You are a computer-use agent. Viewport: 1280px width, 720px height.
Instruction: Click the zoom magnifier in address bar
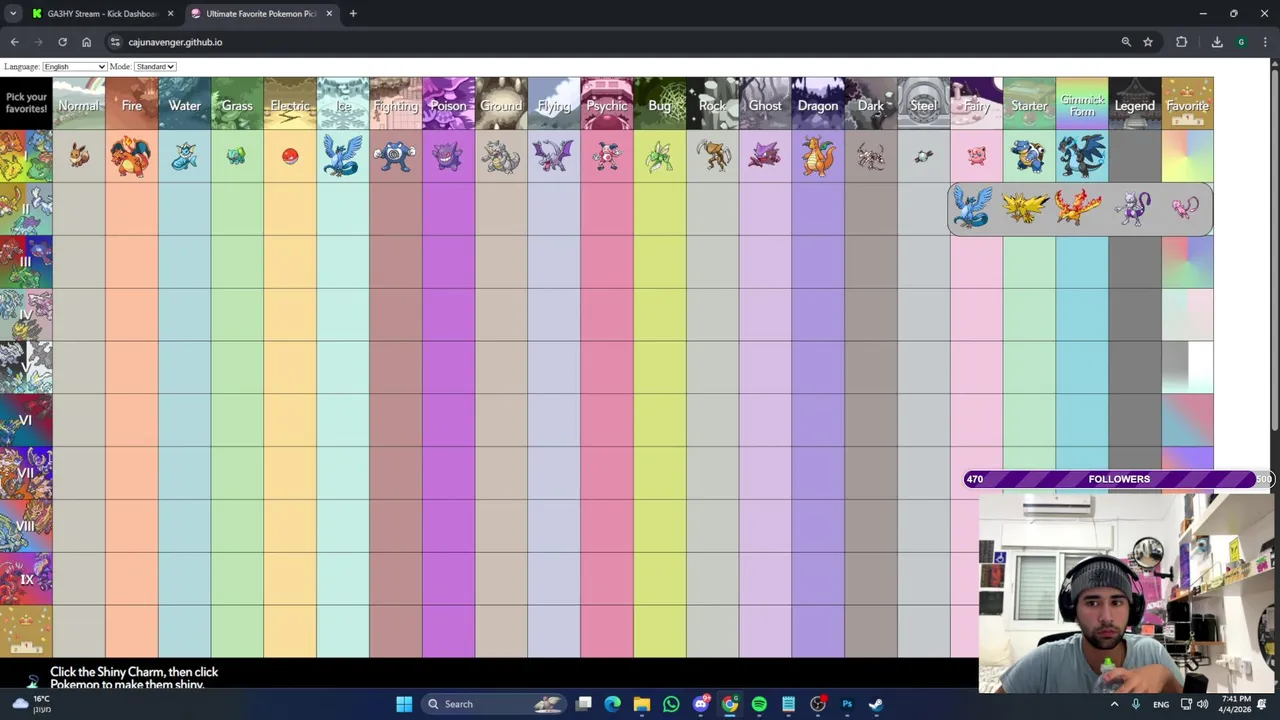(1126, 42)
